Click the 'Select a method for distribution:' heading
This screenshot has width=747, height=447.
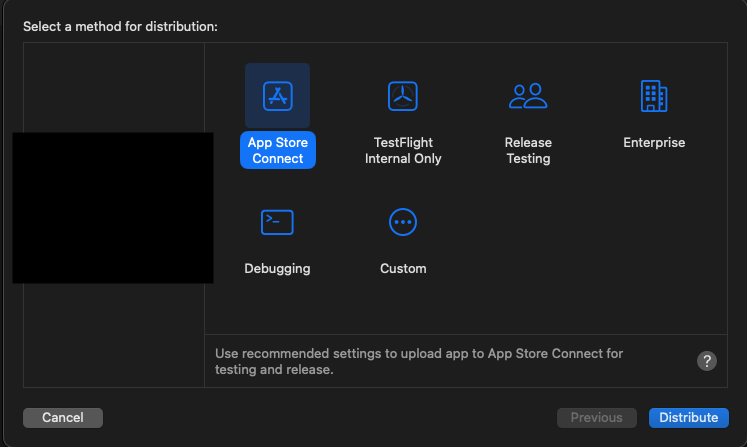click(120, 27)
